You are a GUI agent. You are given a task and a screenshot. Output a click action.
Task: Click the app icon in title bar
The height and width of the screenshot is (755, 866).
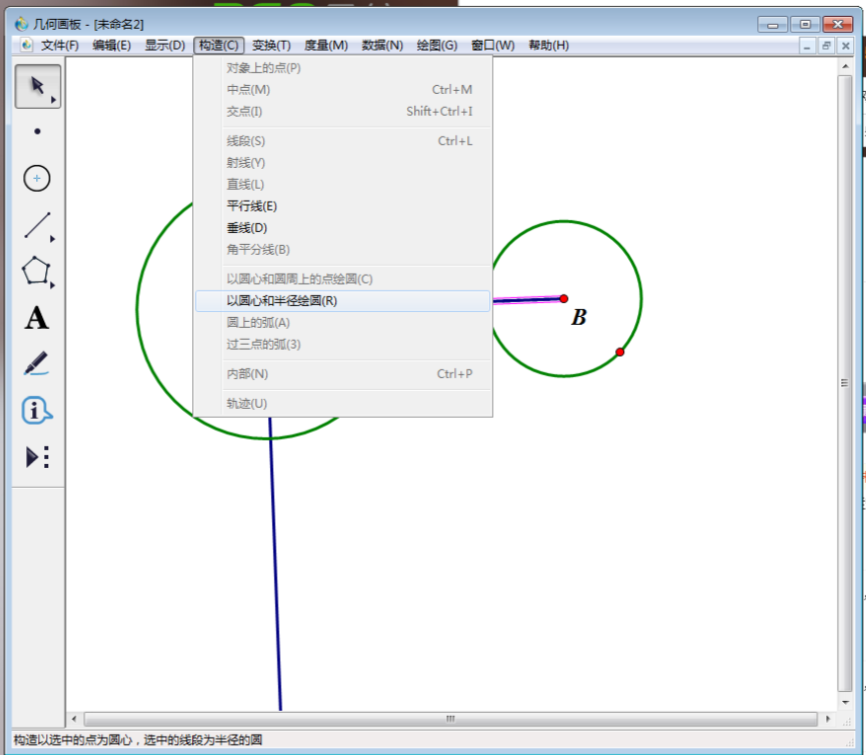(22, 24)
